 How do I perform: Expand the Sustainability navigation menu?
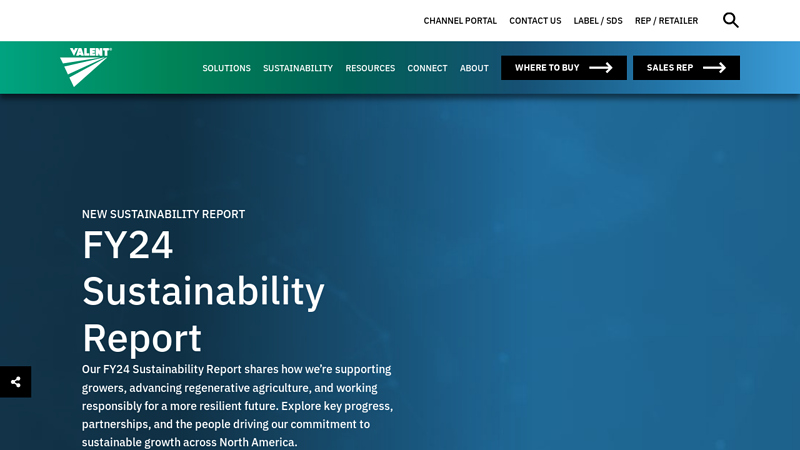tap(298, 68)
